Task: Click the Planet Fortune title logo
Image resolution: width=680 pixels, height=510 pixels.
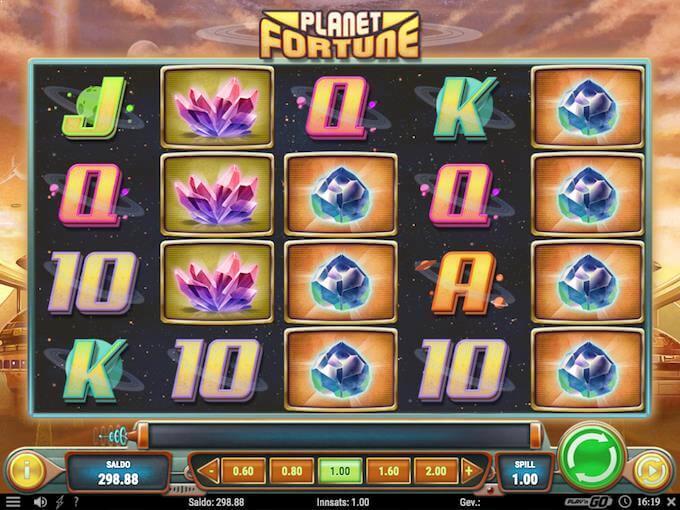Action: [340, 35]
